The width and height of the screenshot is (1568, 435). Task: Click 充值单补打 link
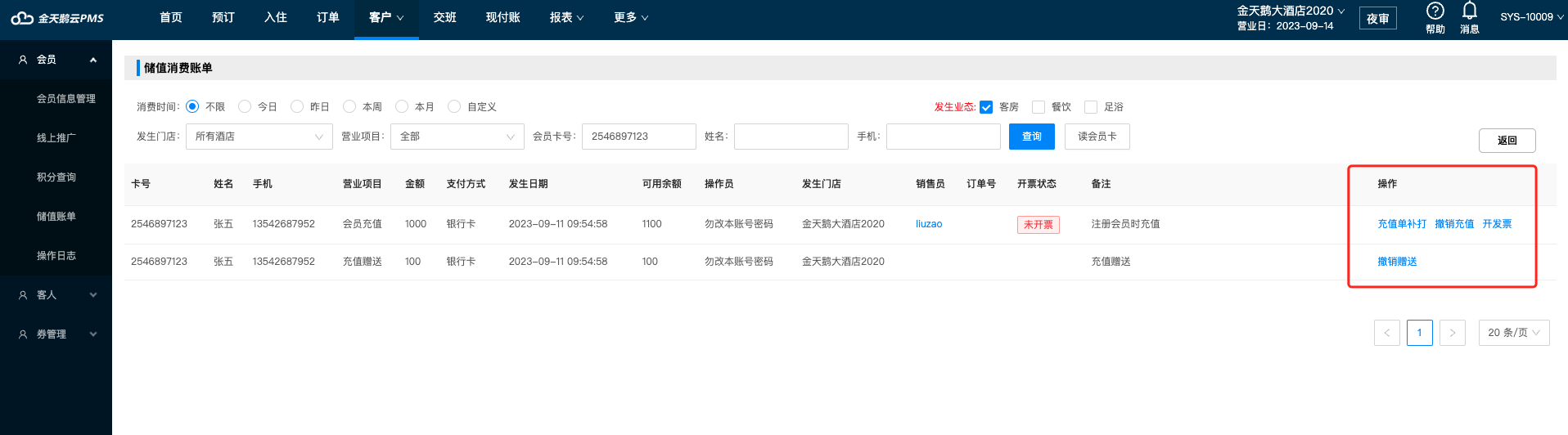coord(1402,224)
